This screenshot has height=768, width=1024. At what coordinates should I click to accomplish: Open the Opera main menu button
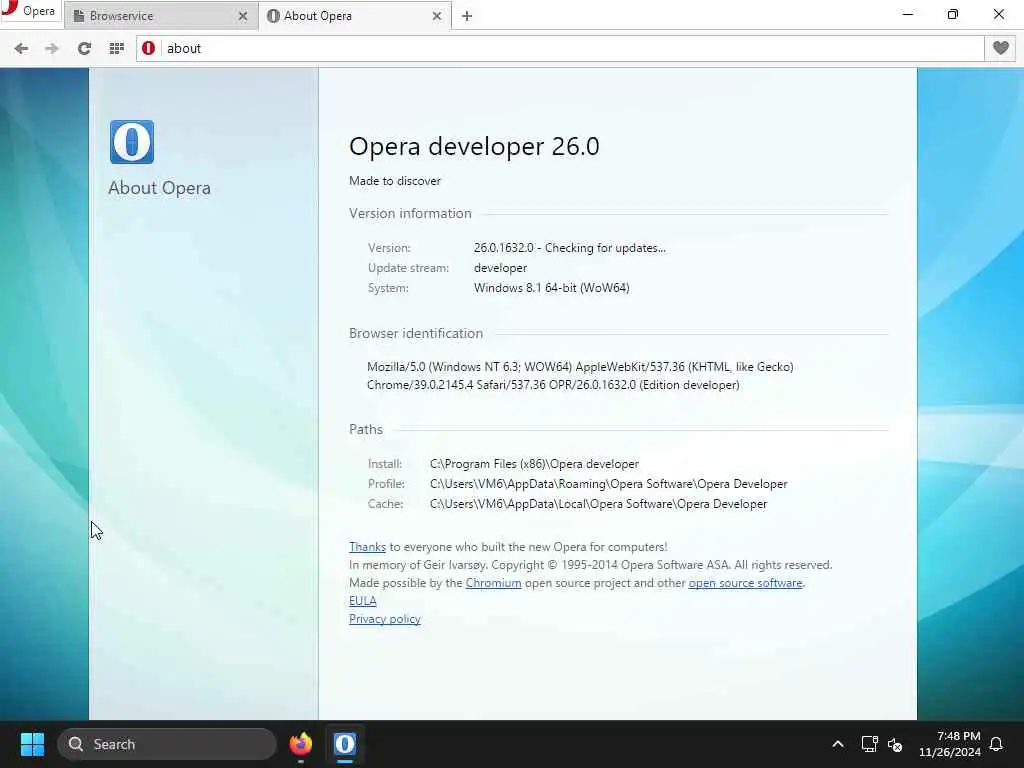tap(30, 11)
